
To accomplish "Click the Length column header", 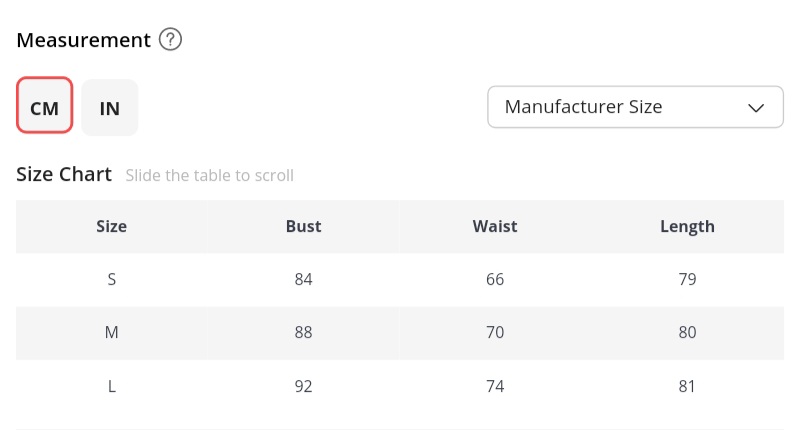I will (687, 226).
